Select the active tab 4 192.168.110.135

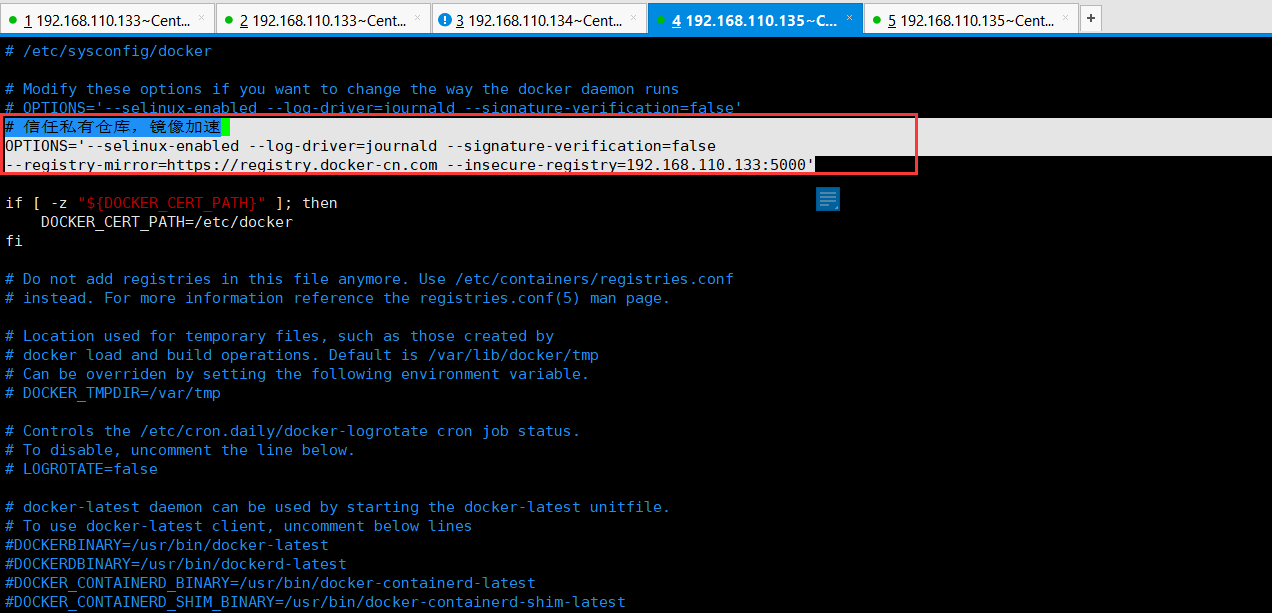pyautogui.click(x=755, y=18)
